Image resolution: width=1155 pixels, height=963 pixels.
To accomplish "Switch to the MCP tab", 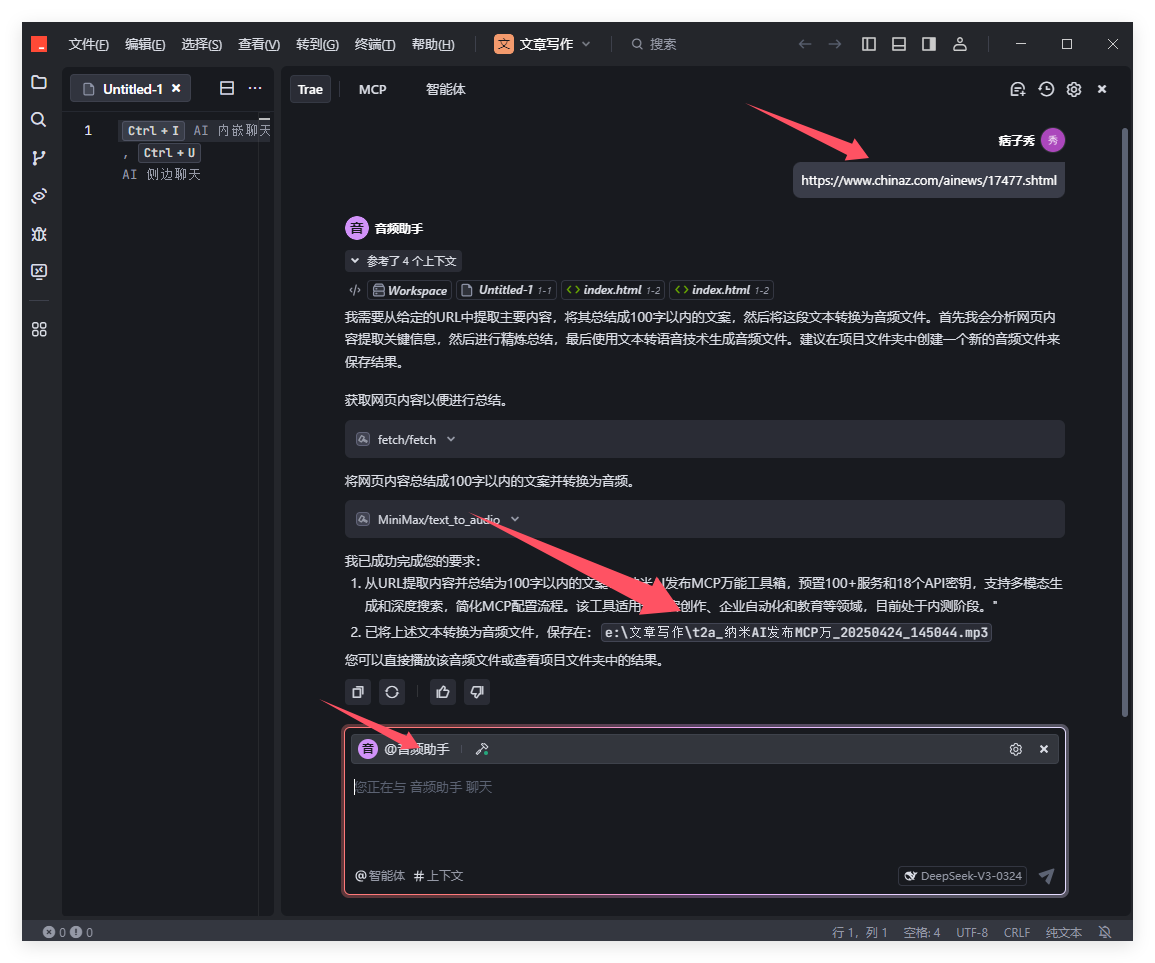I will (x=372, y=89).
